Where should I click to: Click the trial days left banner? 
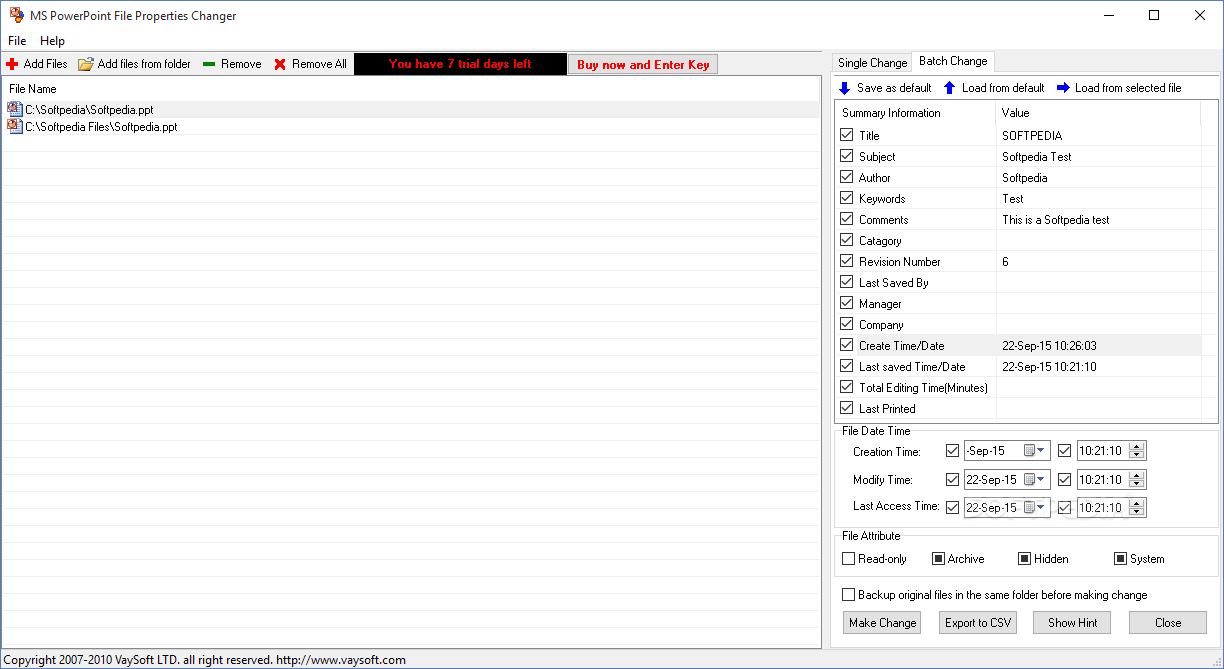tap(460, 64)
